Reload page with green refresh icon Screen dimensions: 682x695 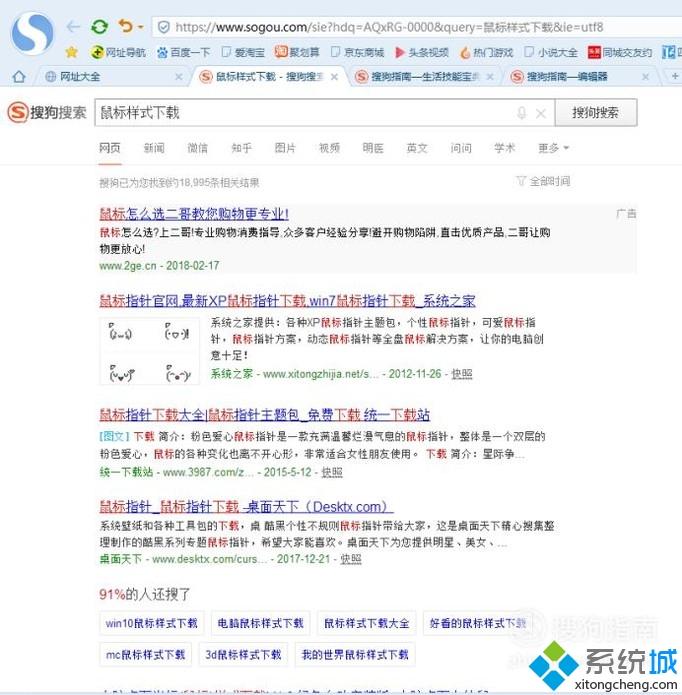[x=99, y=27]
